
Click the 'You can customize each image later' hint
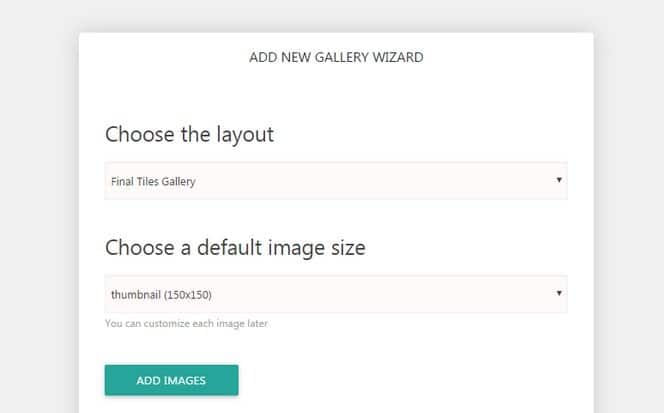coord(186,324)
